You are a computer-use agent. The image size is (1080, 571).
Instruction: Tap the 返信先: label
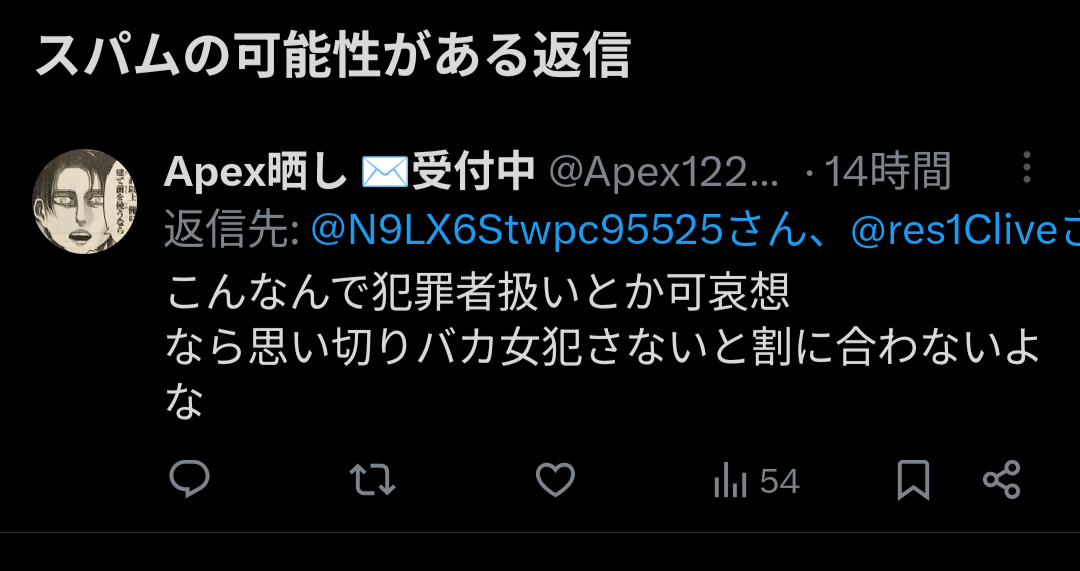(232, 232)
